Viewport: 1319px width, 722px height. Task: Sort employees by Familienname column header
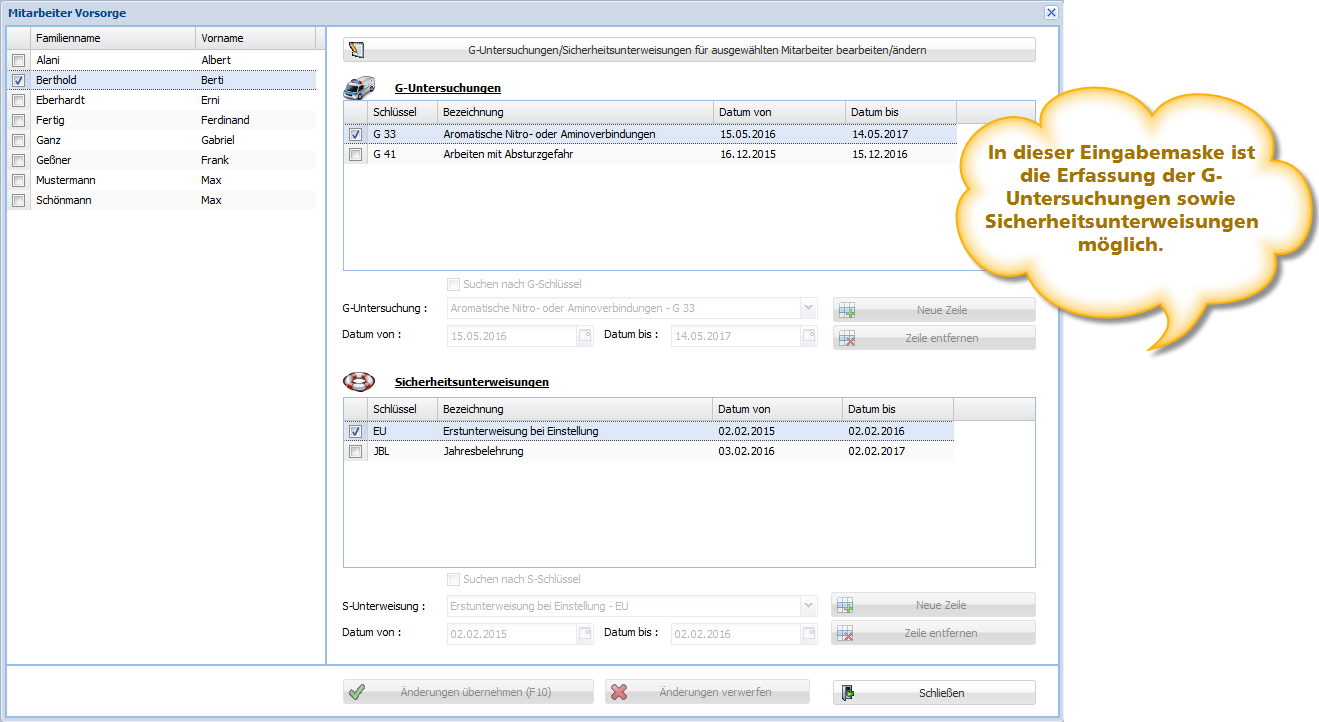(112, 38)
